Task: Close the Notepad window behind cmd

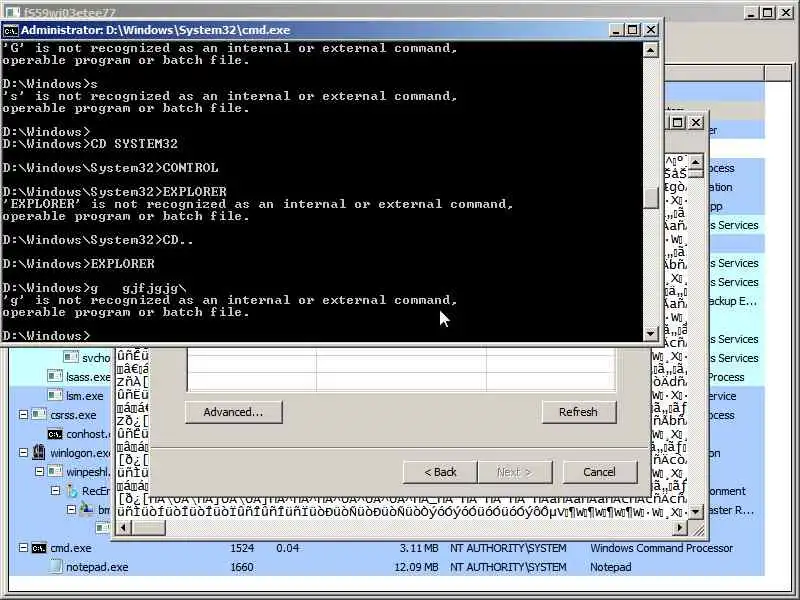Action: coord(696,122)
